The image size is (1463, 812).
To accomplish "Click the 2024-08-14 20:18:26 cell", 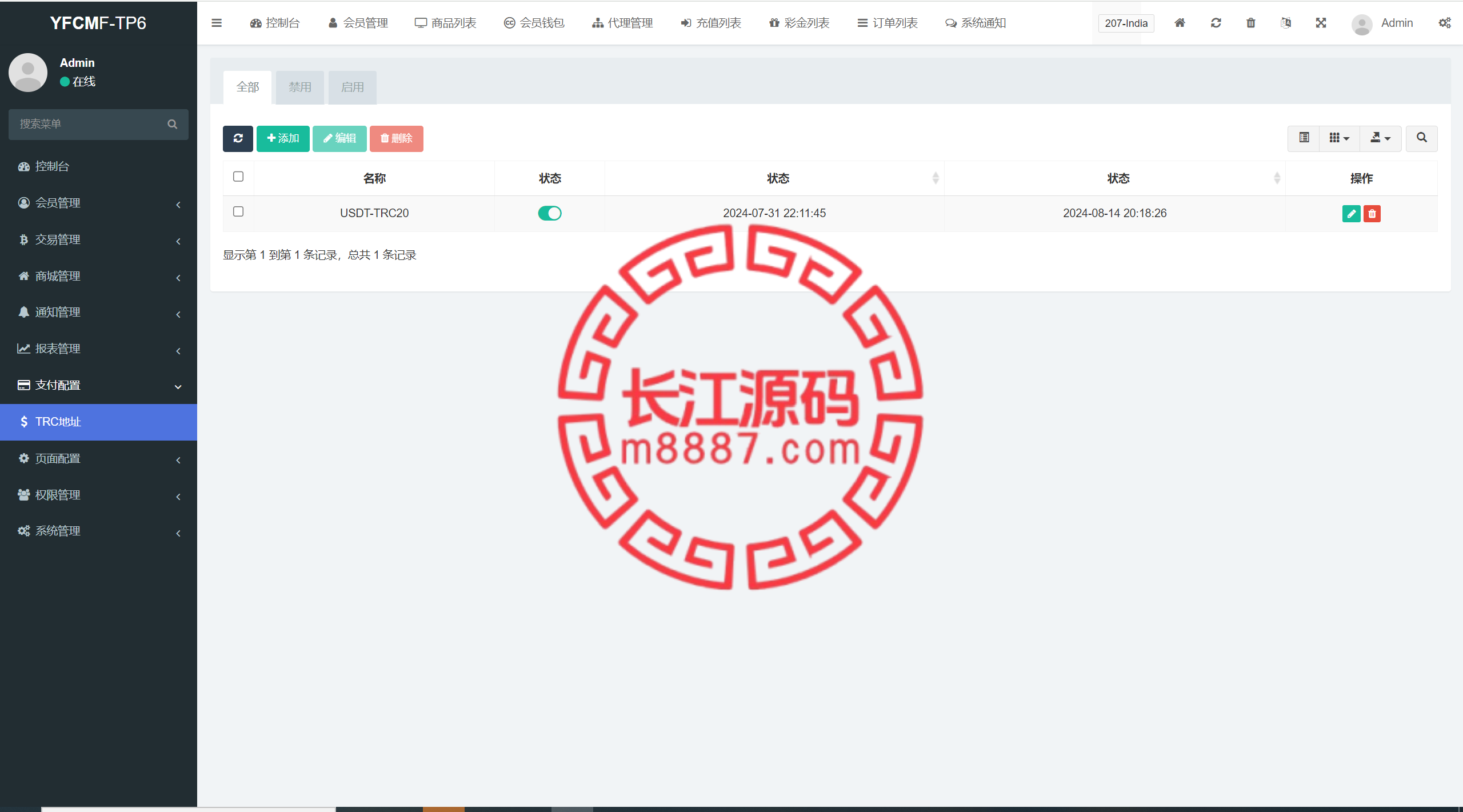I will pos(1114,213).
